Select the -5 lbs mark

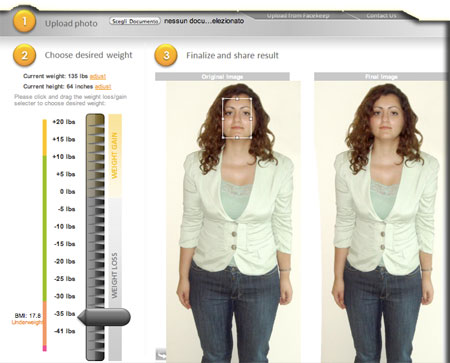pyautogui.click(x=66, y=209)
